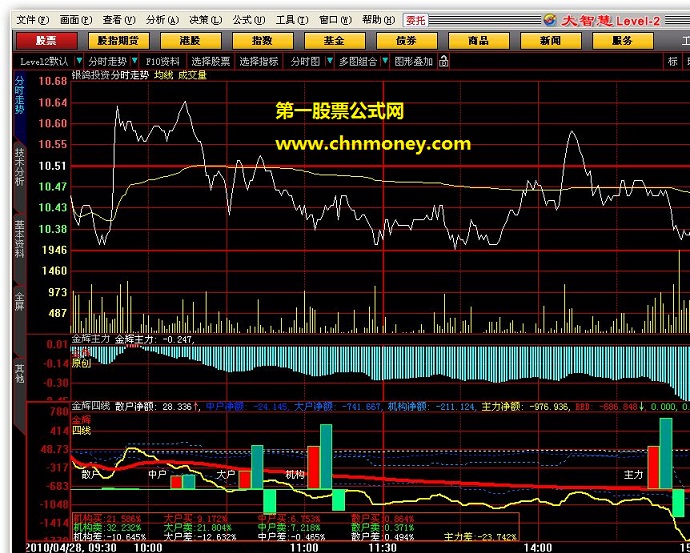
Task: Click Level2默认 toolbar item
Action: click(x=44, y=62)
